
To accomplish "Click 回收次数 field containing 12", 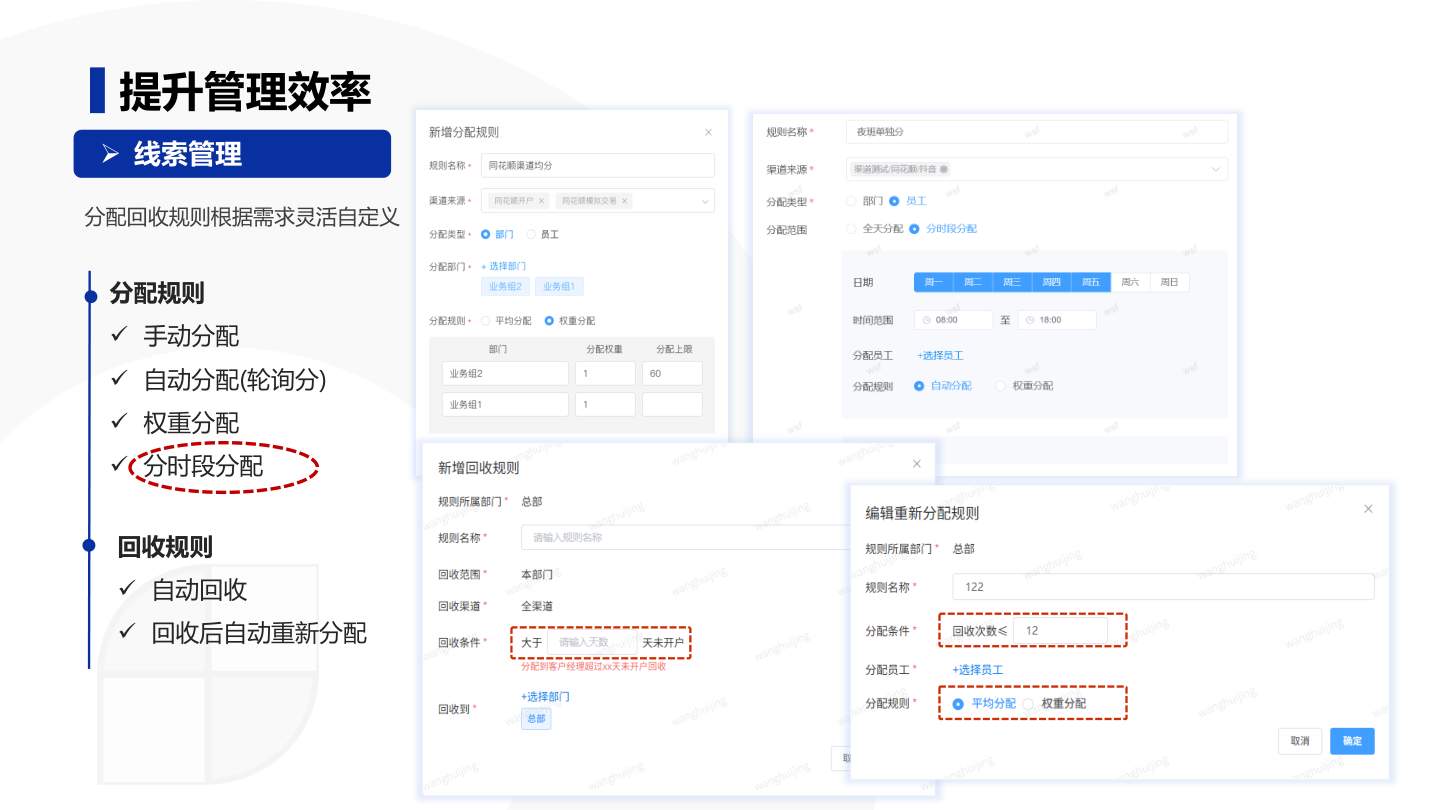I will tap(1060, 631).
